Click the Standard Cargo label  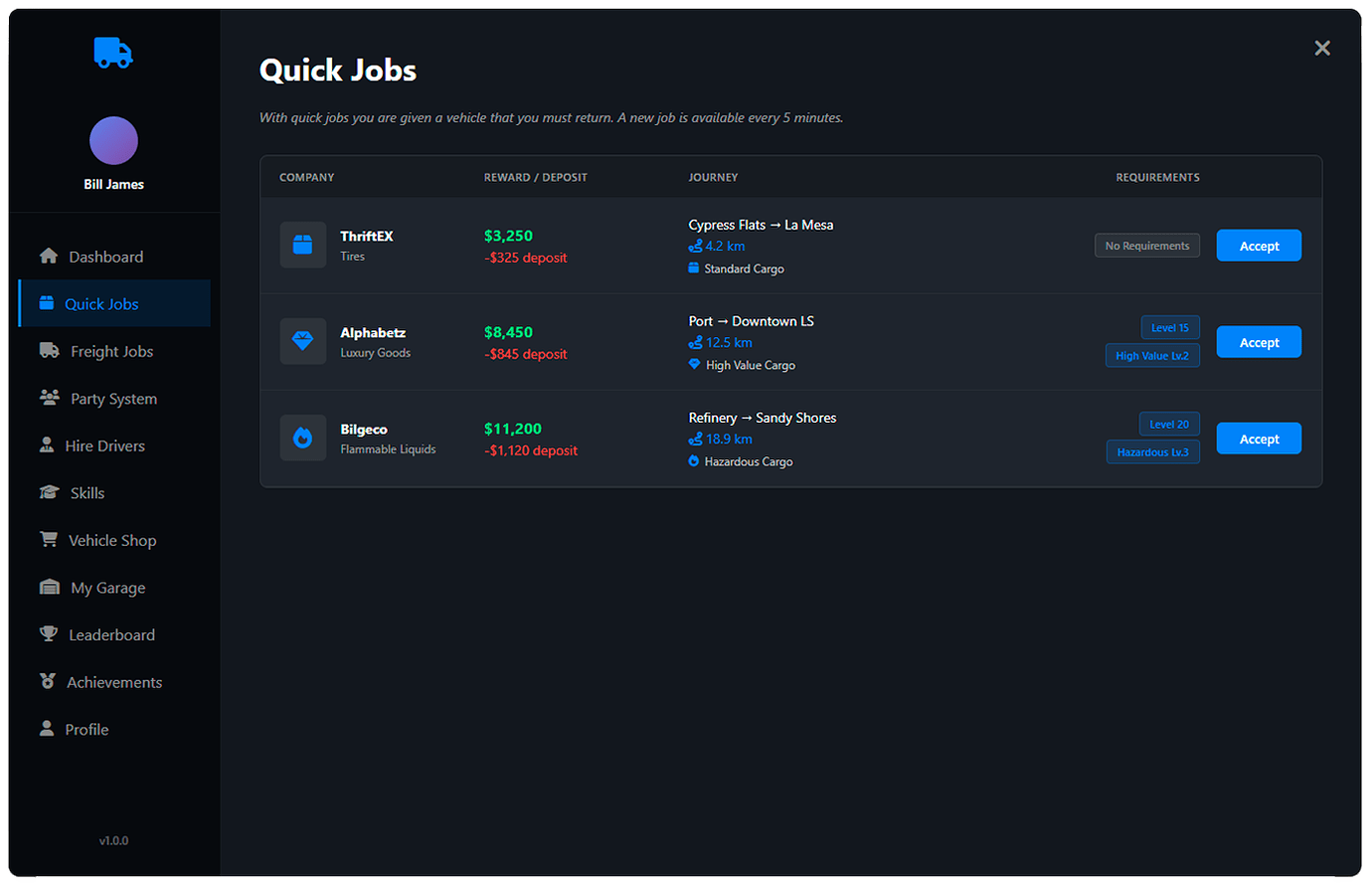tap(745, 268)
